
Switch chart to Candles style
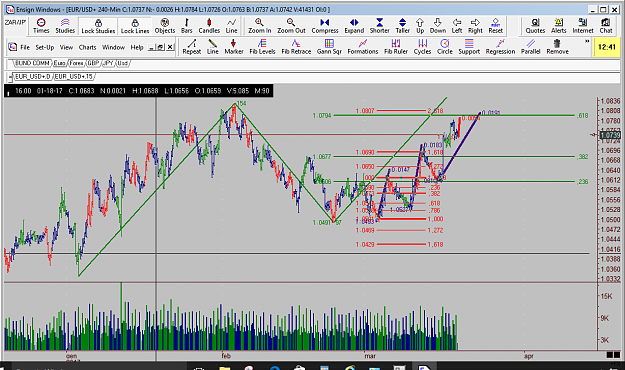(x=209, y=26)
